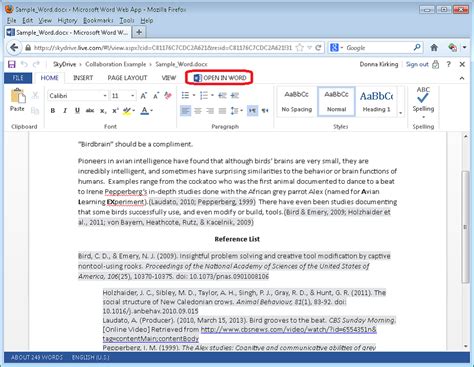
Task: Click the Undo arrow icon
Action: pos(24,64)
